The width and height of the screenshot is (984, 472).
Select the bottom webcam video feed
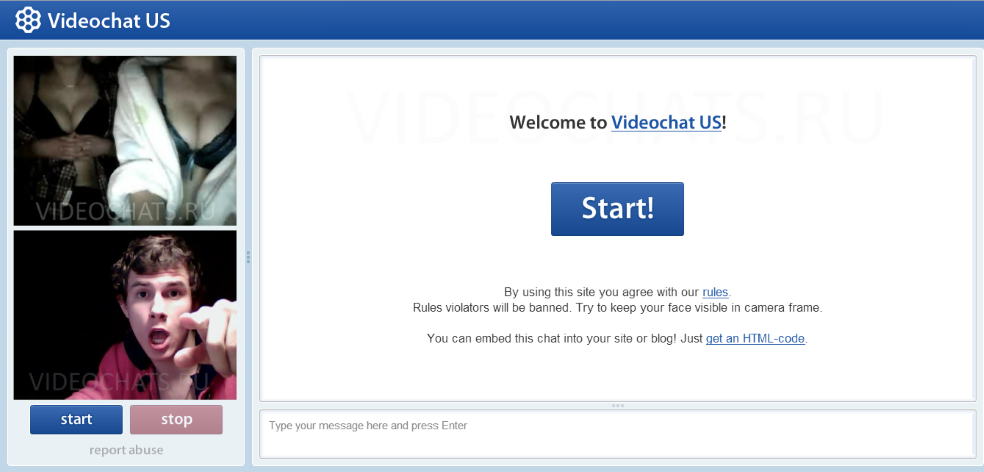coord(126,315)
